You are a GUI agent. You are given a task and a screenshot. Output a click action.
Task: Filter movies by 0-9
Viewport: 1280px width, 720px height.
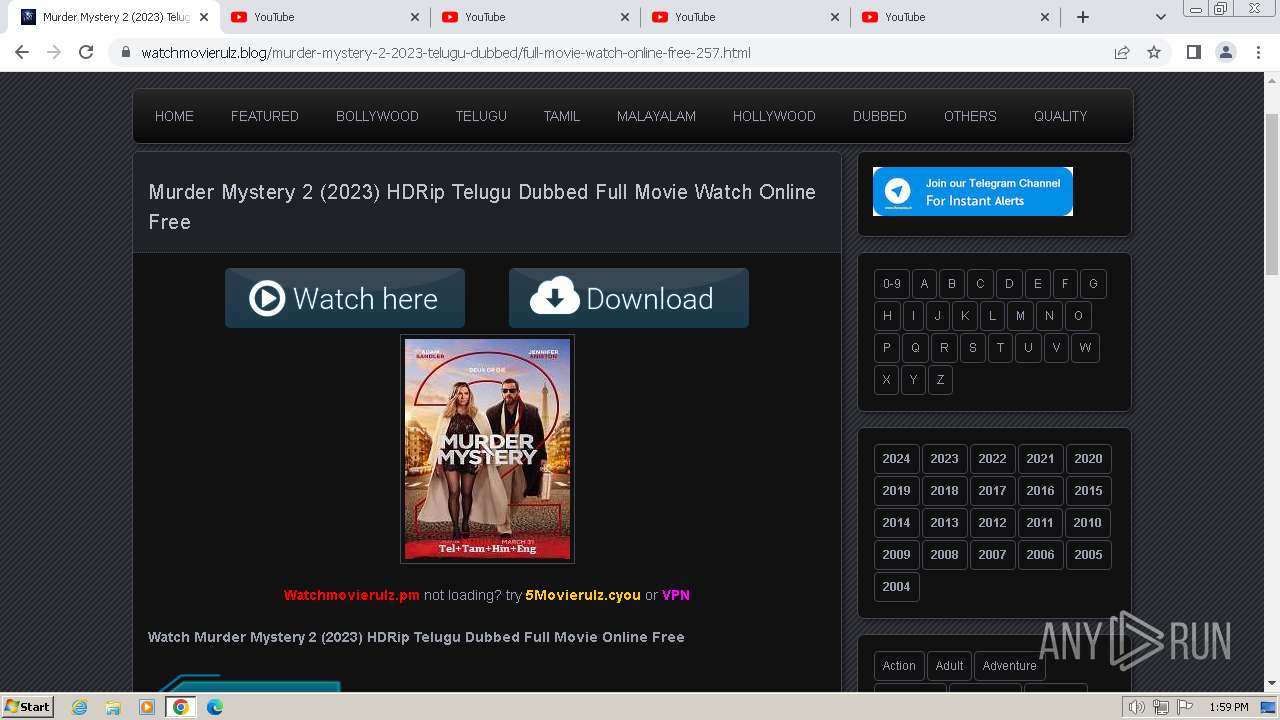tap(892, 284)
